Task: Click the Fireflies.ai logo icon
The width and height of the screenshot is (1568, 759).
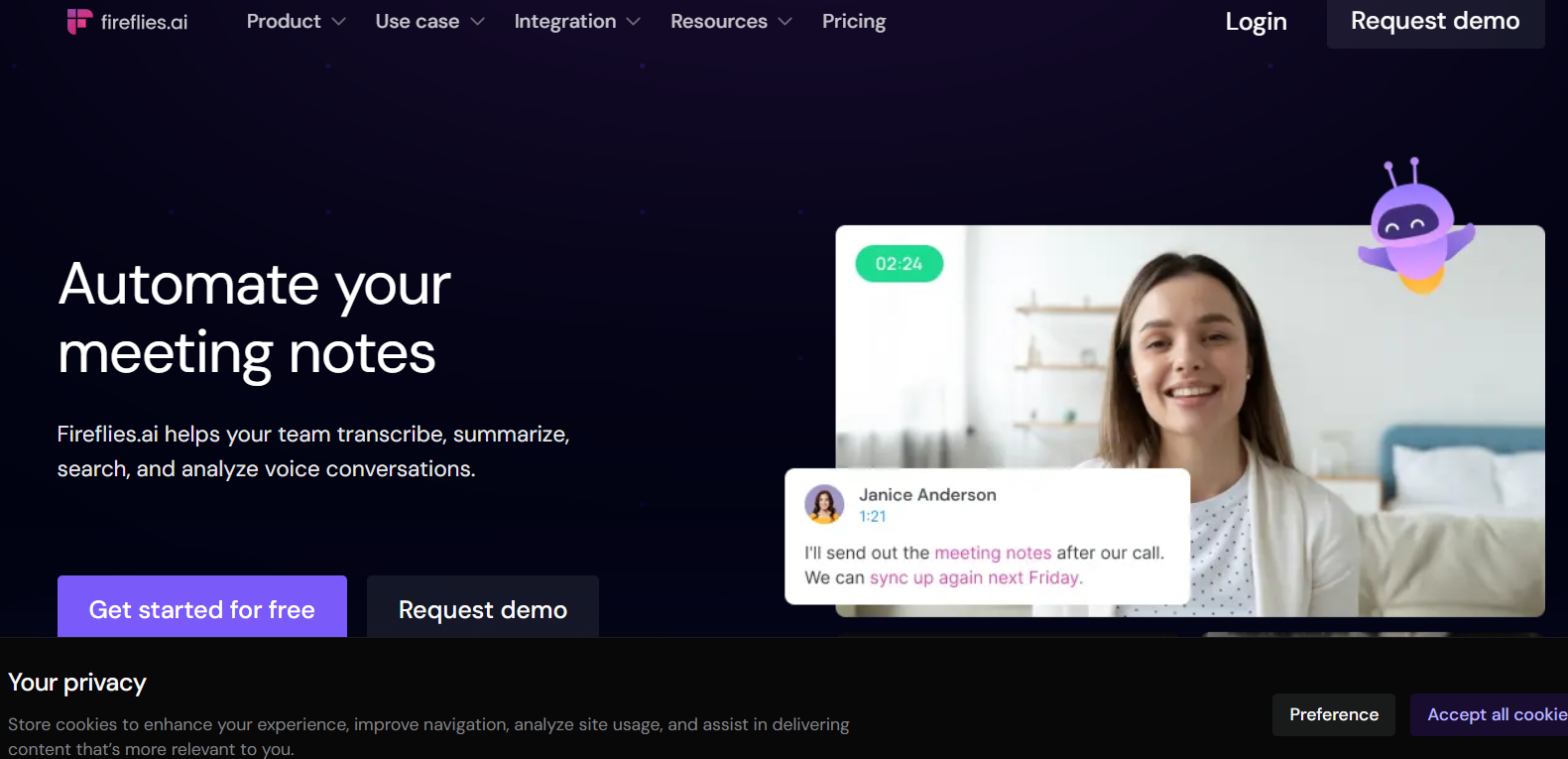Action: [79, 22]
